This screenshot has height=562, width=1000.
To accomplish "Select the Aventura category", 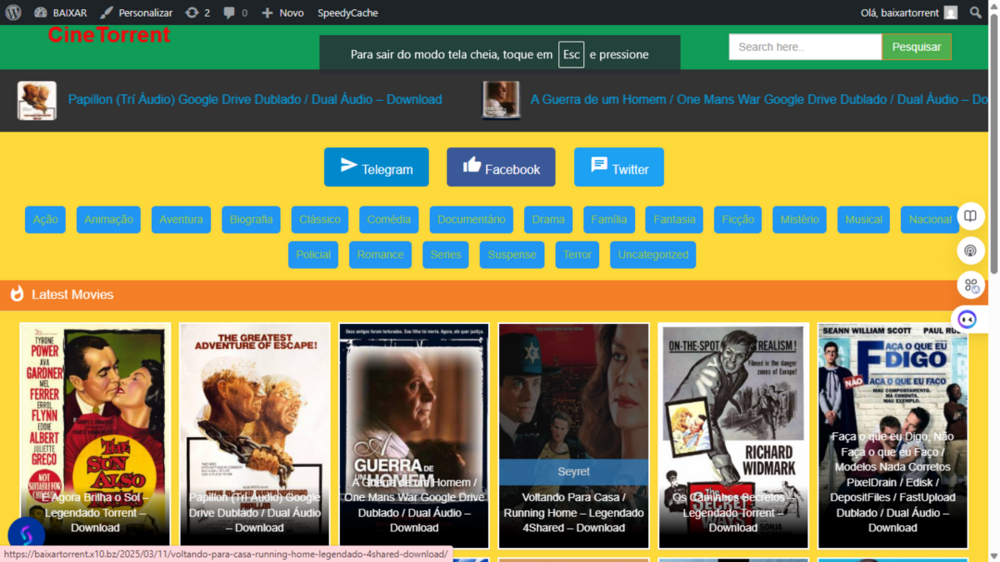I will [181, 219].
